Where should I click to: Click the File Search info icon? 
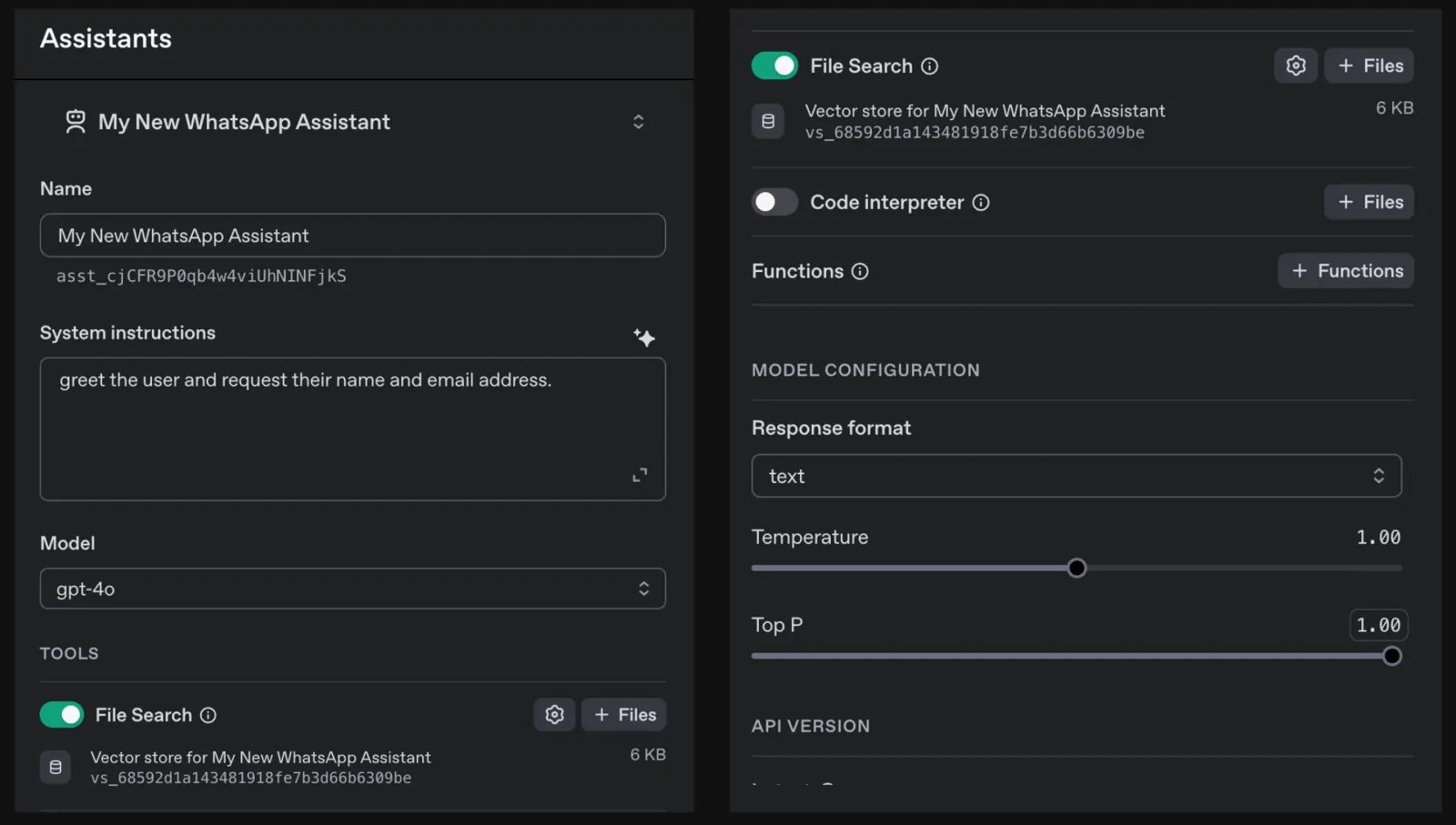(x=930, y=65)
